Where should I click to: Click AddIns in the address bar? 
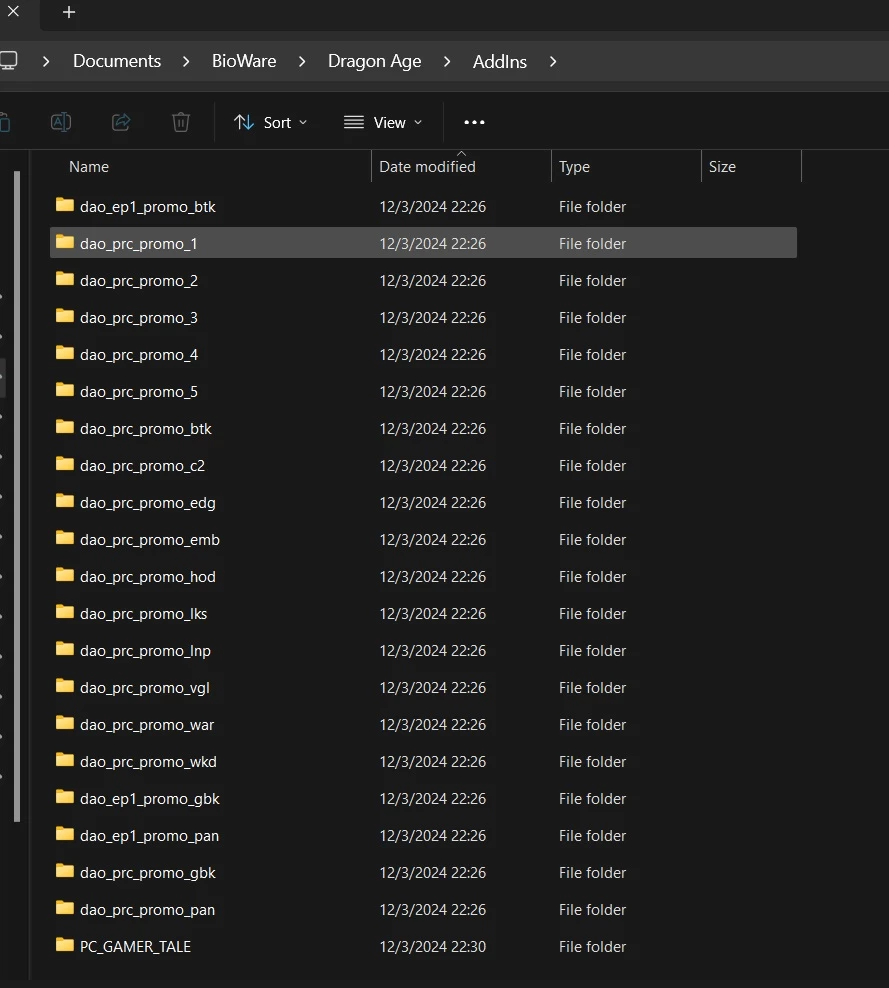500,62
